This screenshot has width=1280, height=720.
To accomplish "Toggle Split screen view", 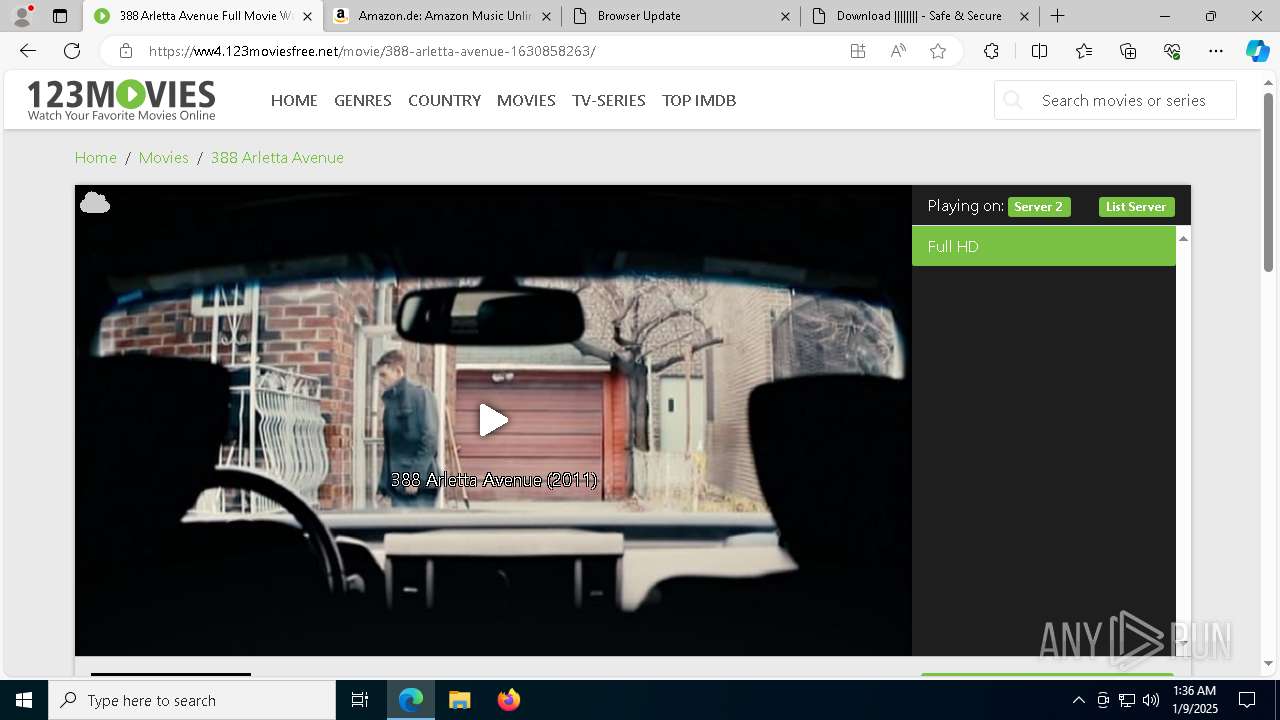I will click(x=1039, y=51).
